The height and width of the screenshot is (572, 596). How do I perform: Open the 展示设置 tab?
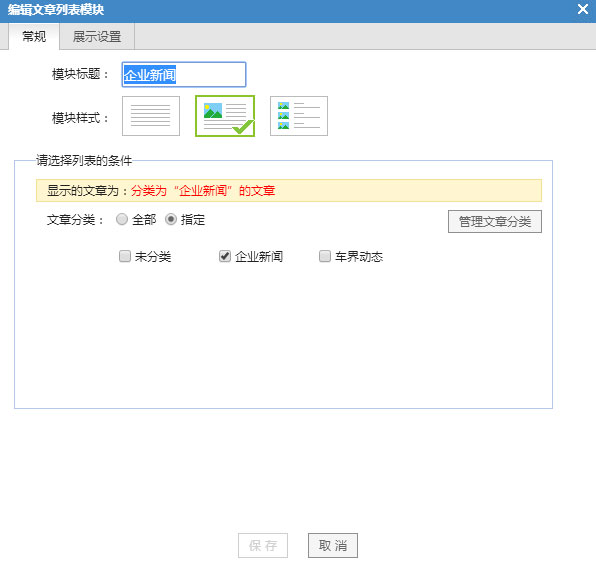coord(97,36)
